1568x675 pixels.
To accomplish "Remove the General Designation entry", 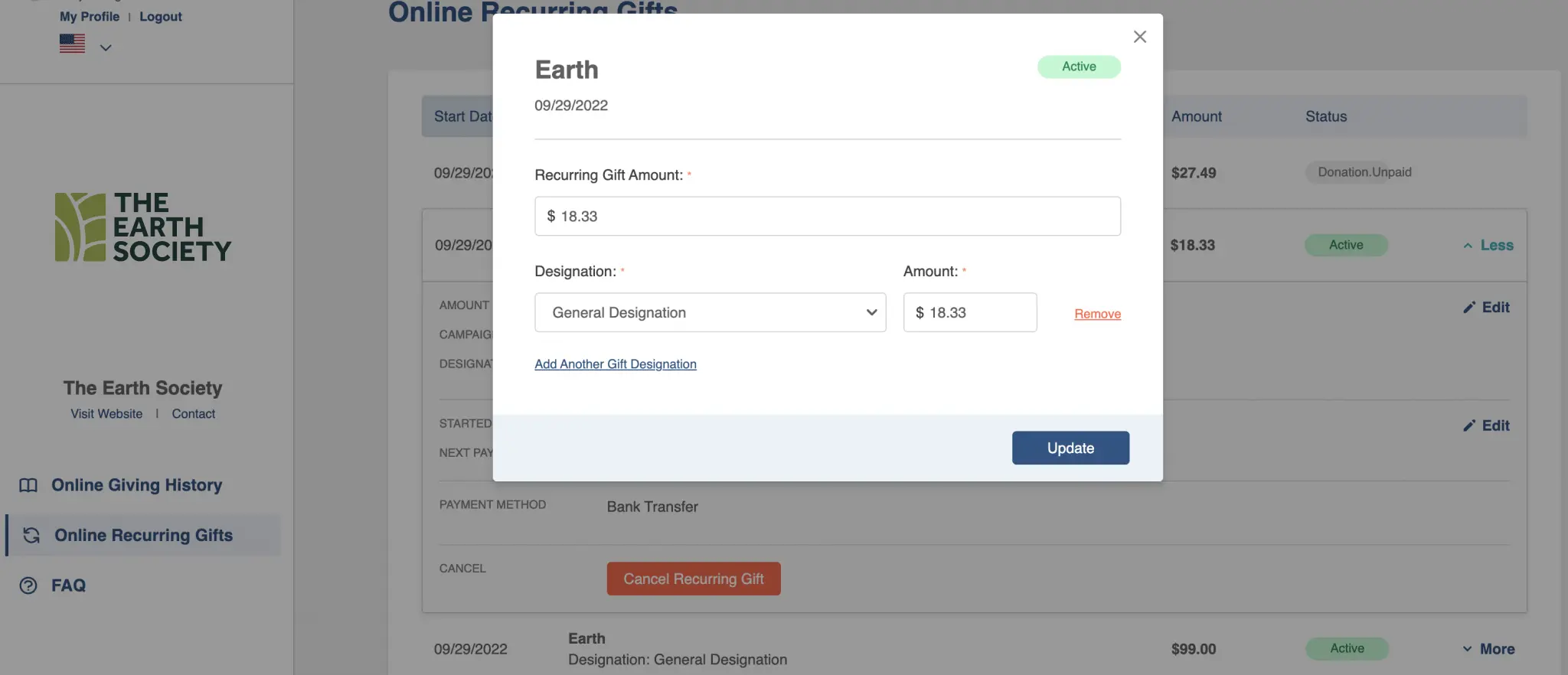I will click(x=1097, y=314).
